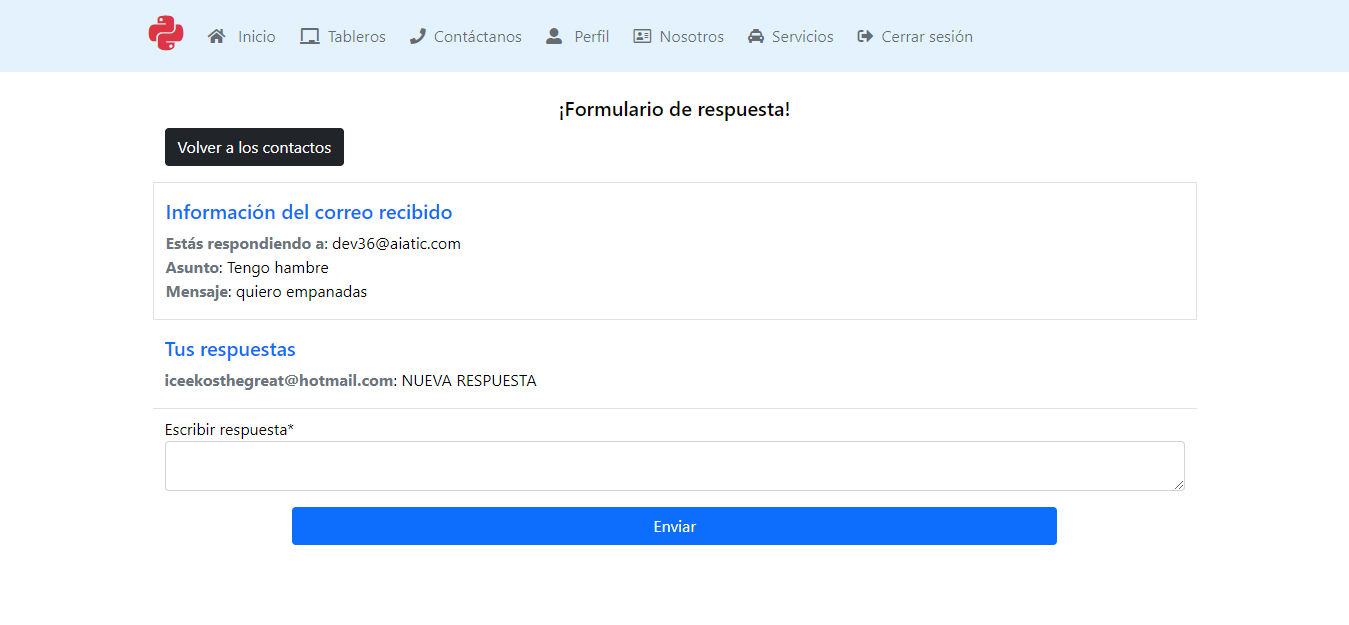
Task: Click the textarea resize handle corner
Action: pyautogui.click(x=1179, y=485)
